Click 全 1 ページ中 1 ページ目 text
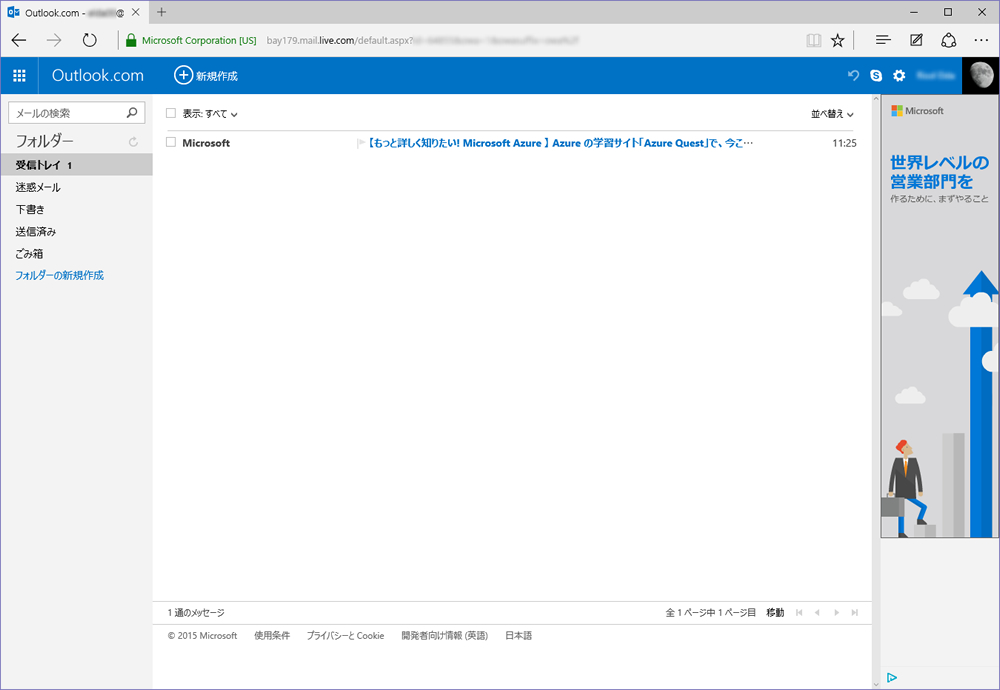Screen dimensions: 1000x690 pos(710,612)
